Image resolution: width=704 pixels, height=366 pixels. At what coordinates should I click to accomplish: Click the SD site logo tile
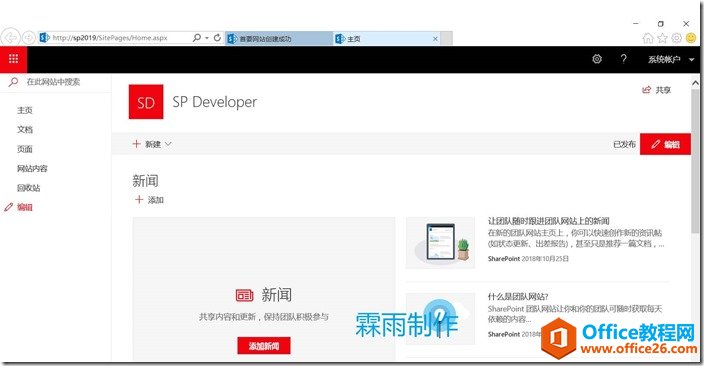click(x=146, y=102)
